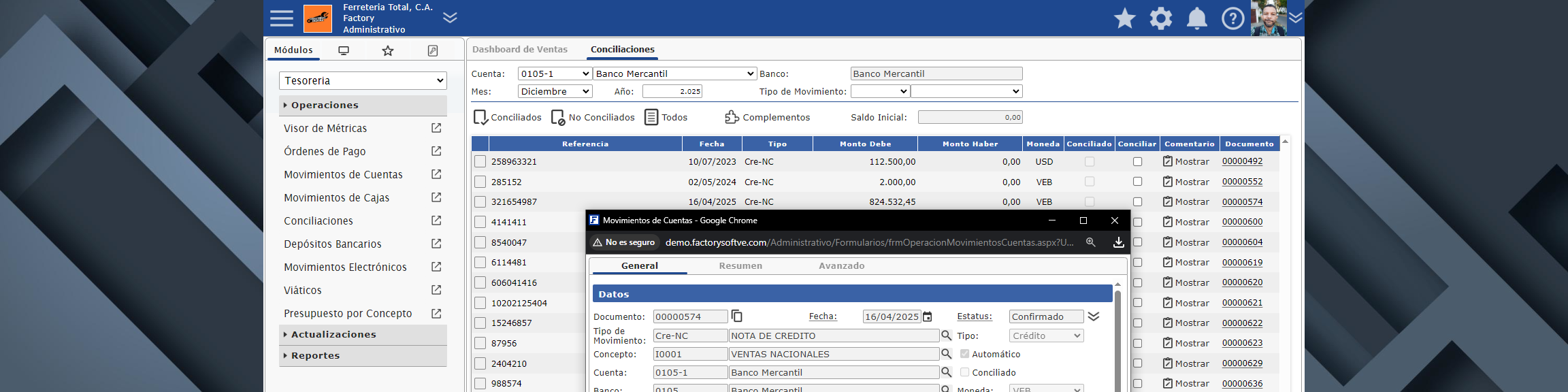This screenshot has height=392, width=1568.
Task: Open document link 00000492
Action: (x=1242, y=161)
